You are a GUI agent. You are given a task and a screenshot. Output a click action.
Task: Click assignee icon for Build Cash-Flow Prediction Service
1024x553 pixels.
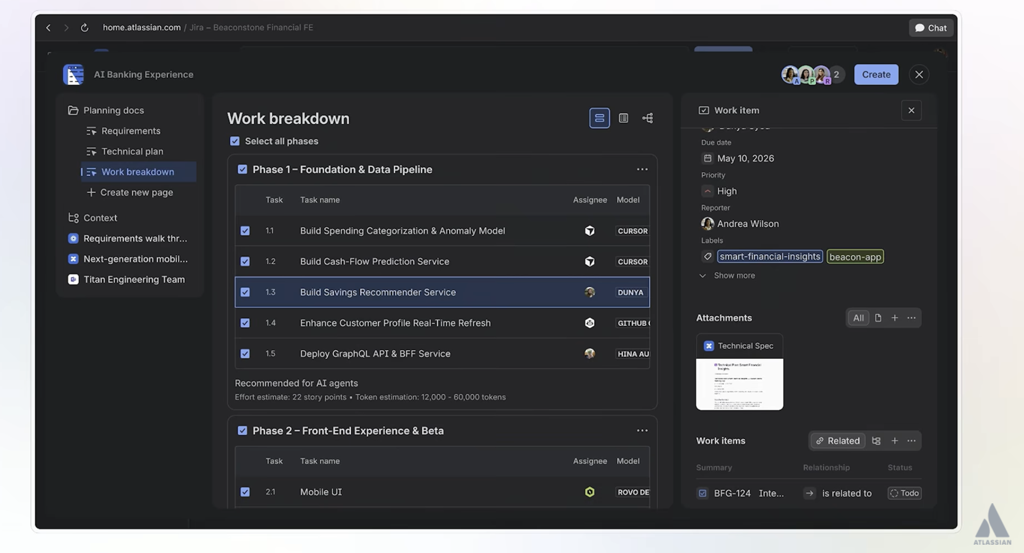pyautogui.click(x=590, y=261)
